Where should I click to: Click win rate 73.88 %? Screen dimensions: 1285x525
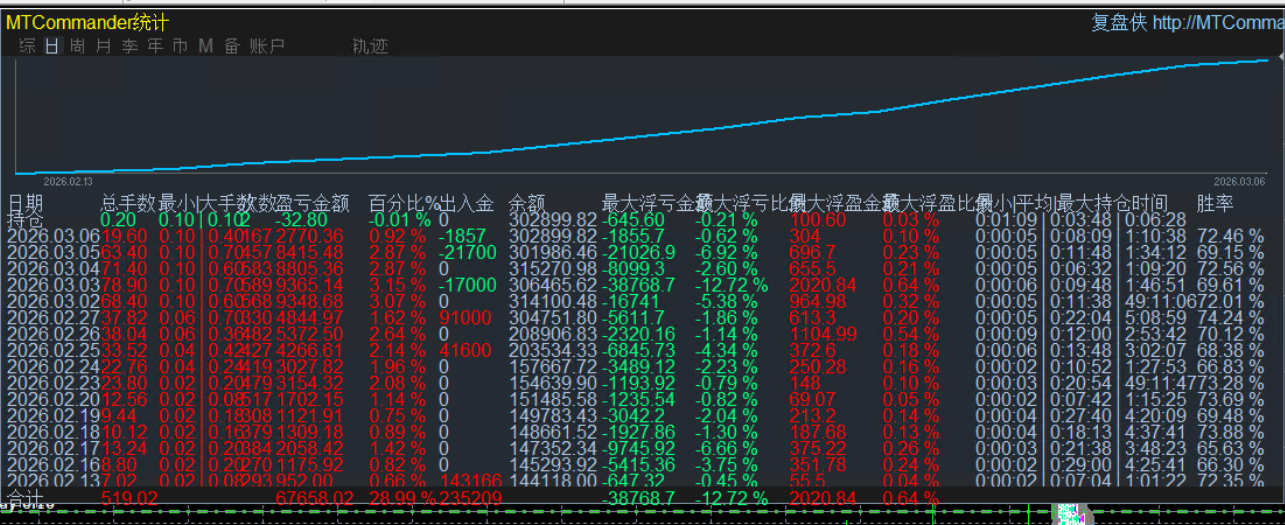pos(1231,431)
